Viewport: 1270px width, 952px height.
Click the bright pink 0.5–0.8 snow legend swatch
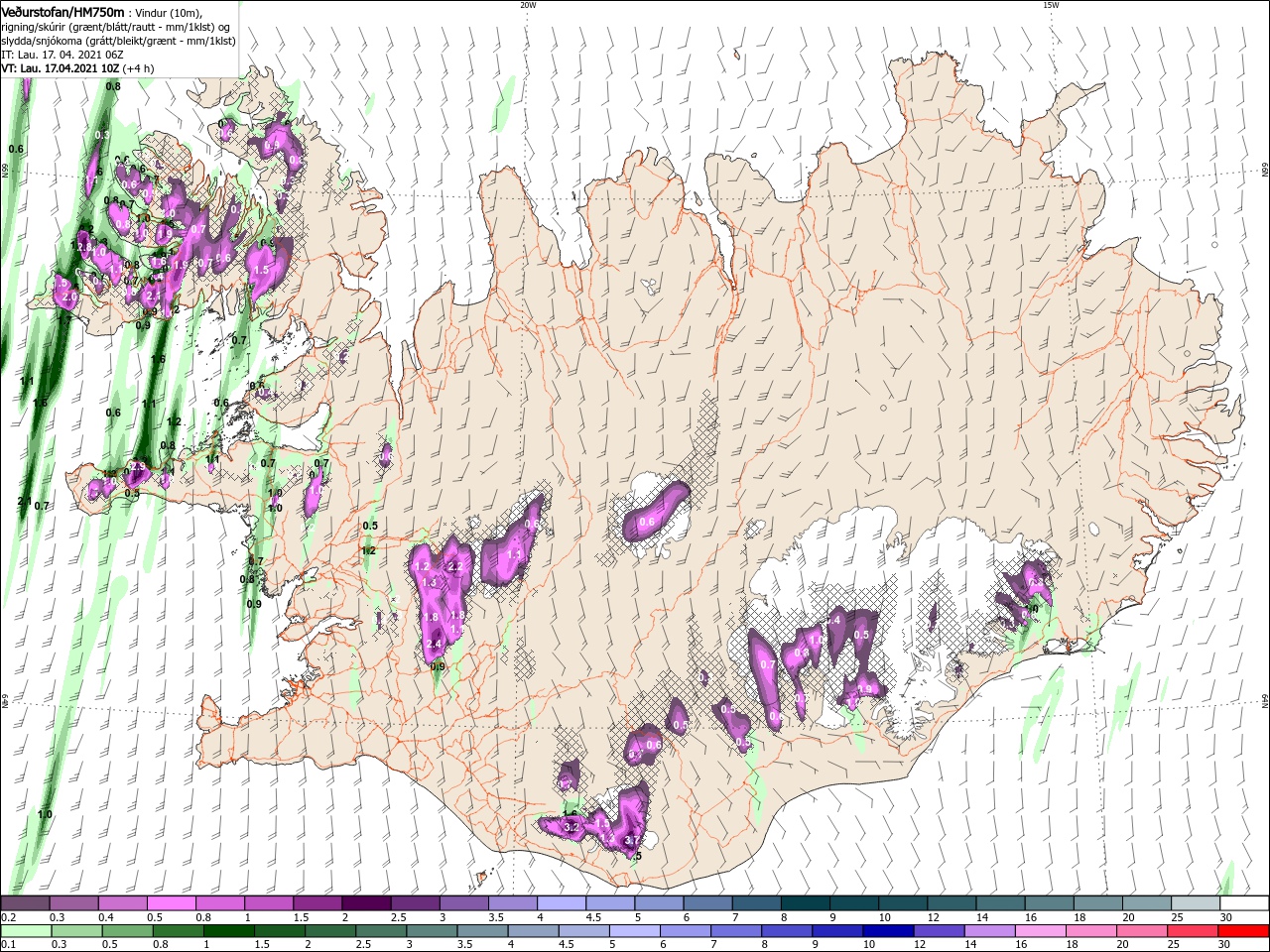(x=171, y=902)
